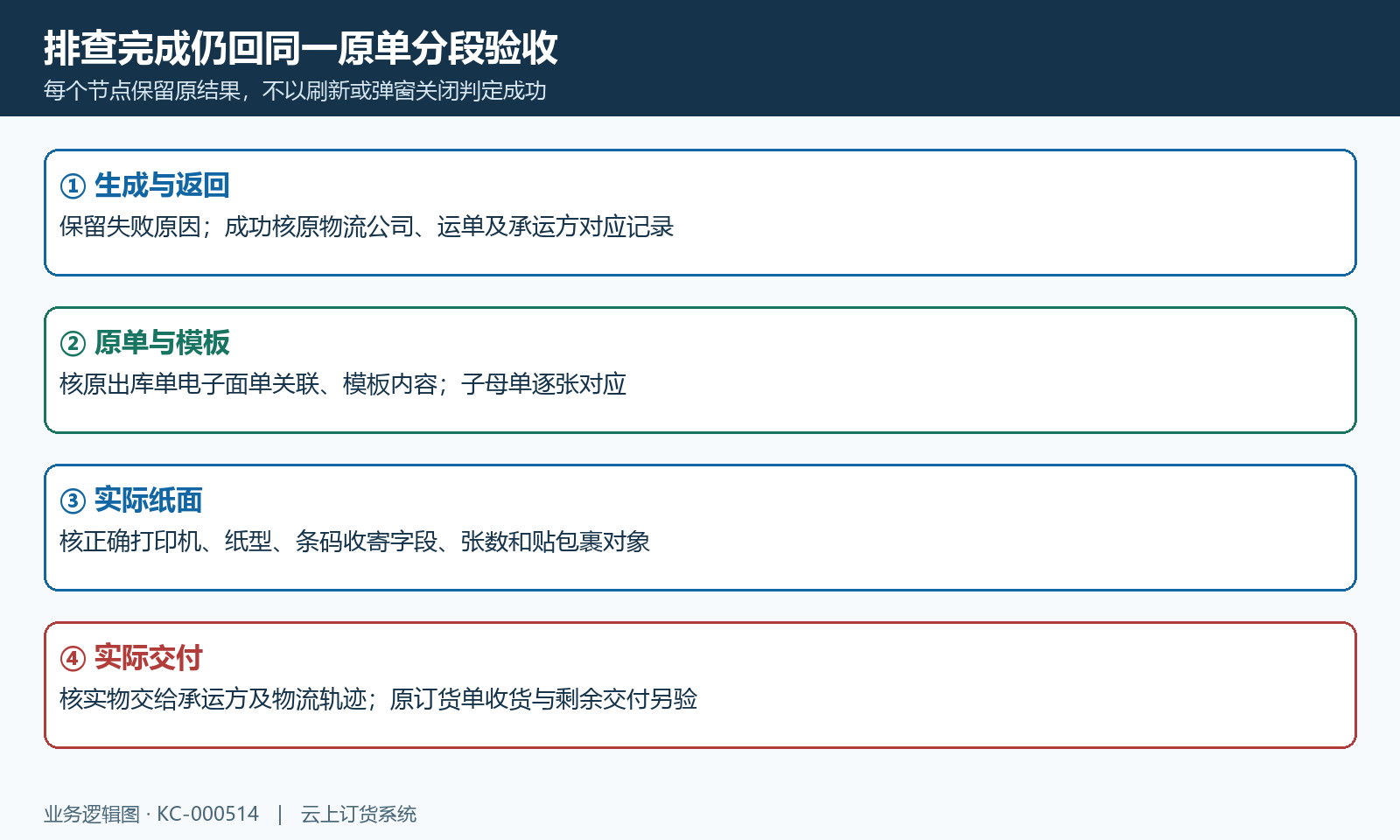The width and height of the screenshot is (1400, 840).
Task: Click the circled number ③ icon
Action: click(73, 500)
